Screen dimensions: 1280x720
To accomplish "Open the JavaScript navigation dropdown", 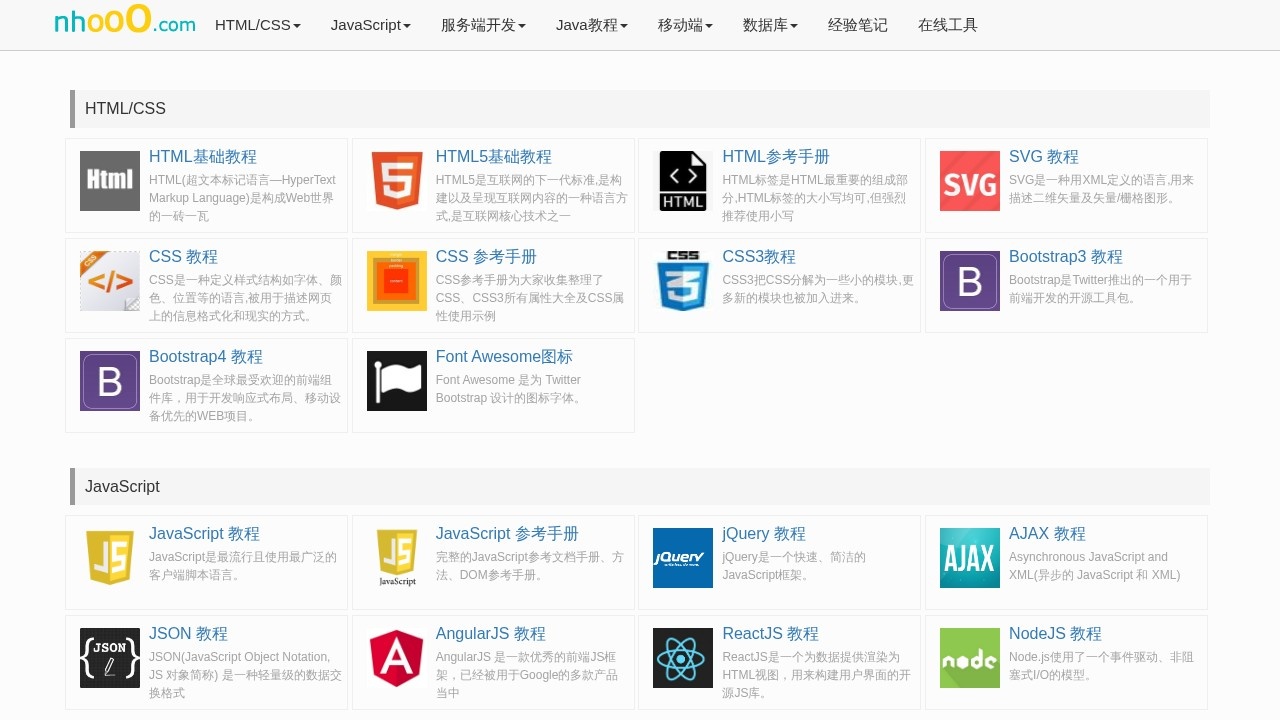I will (x=370, y=25).
